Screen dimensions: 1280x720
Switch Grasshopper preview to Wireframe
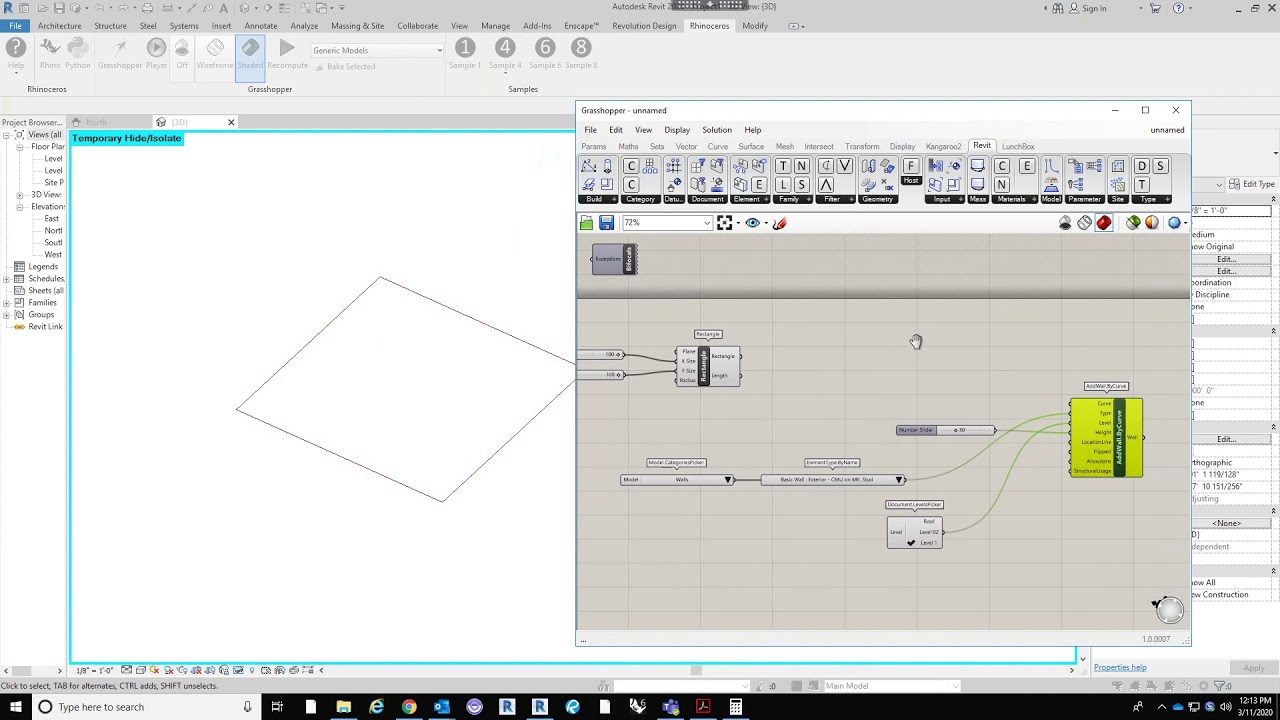coord(215,53)
